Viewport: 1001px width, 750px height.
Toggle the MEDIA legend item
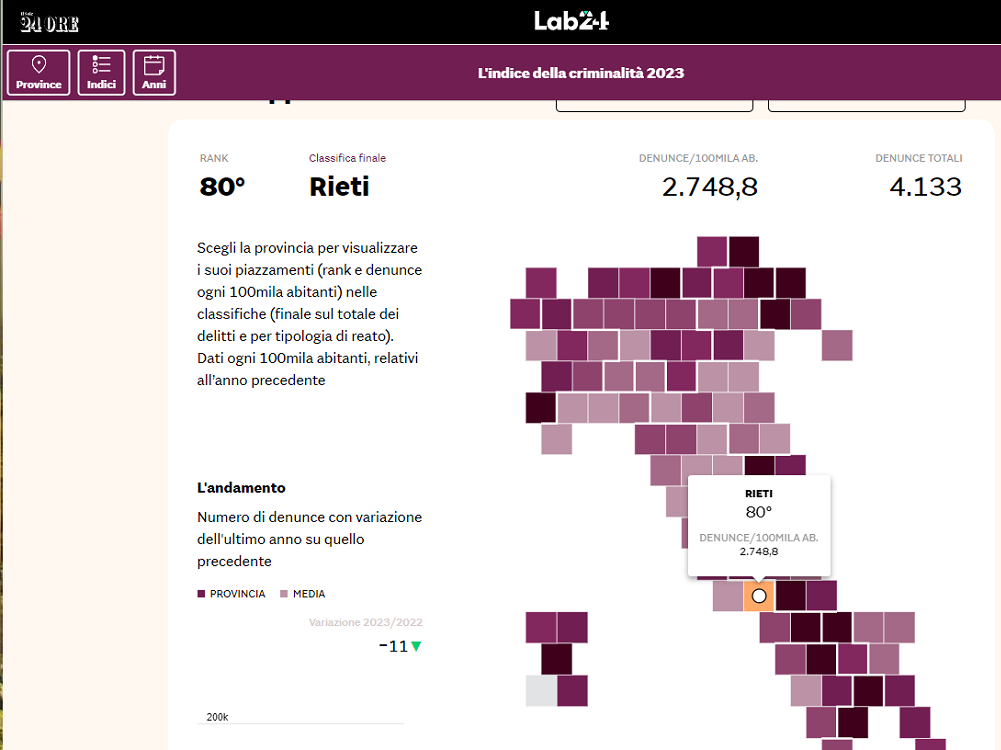[x=303, y=594]
